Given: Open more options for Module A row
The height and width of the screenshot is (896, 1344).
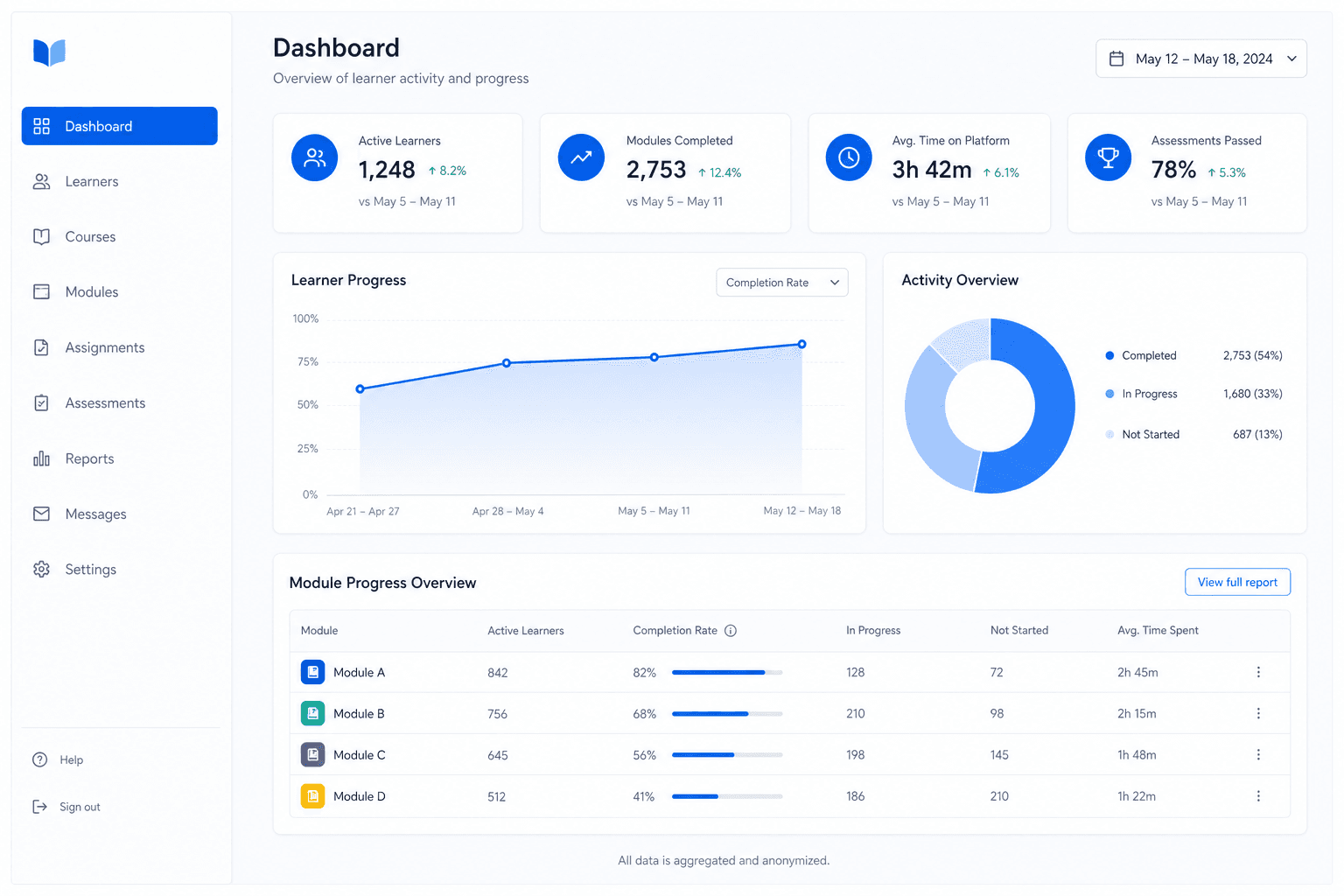Looking at the screenshot, I should (1258, 672).
